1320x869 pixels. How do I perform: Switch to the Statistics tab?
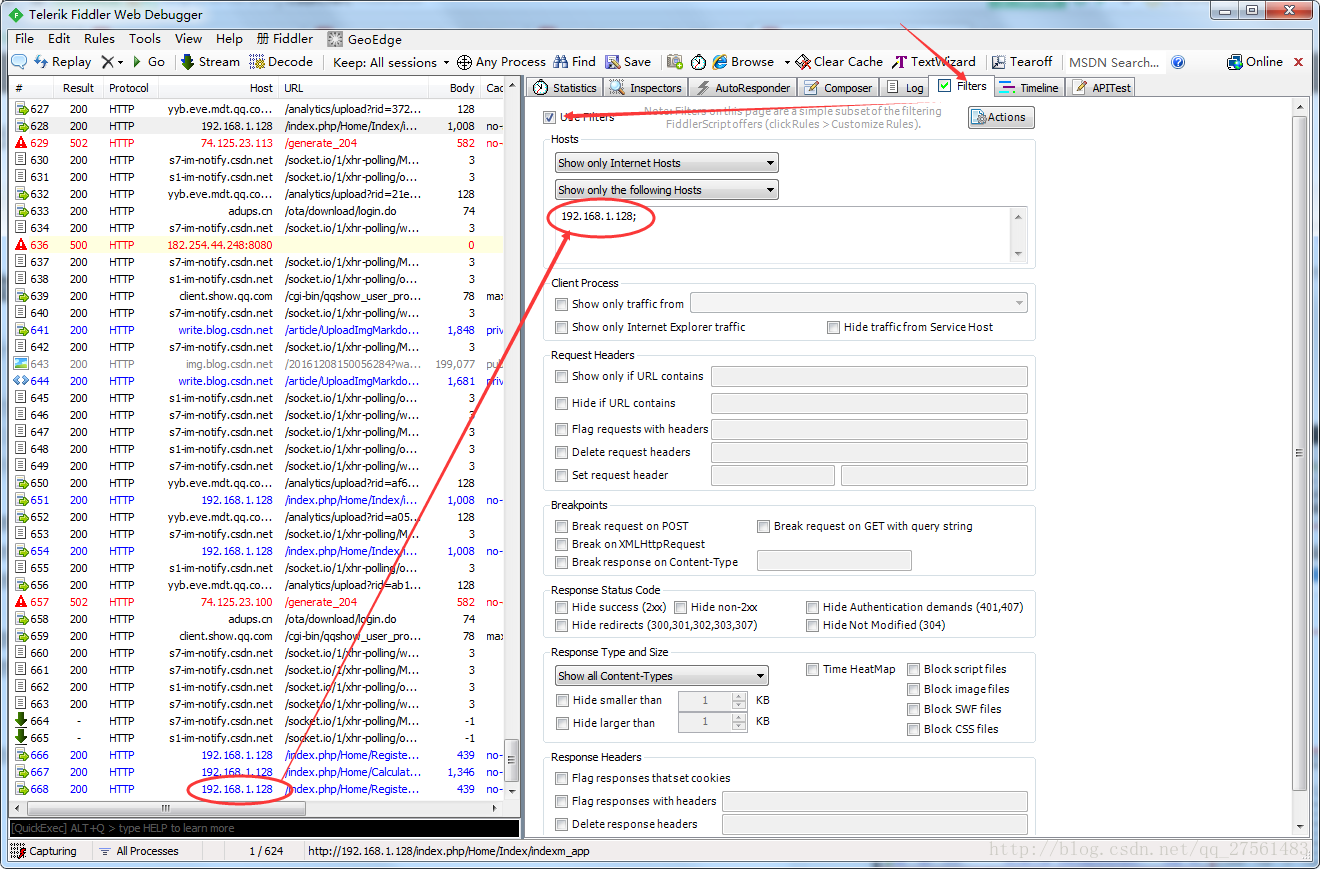pyautogui.click(x=565, y=88)
